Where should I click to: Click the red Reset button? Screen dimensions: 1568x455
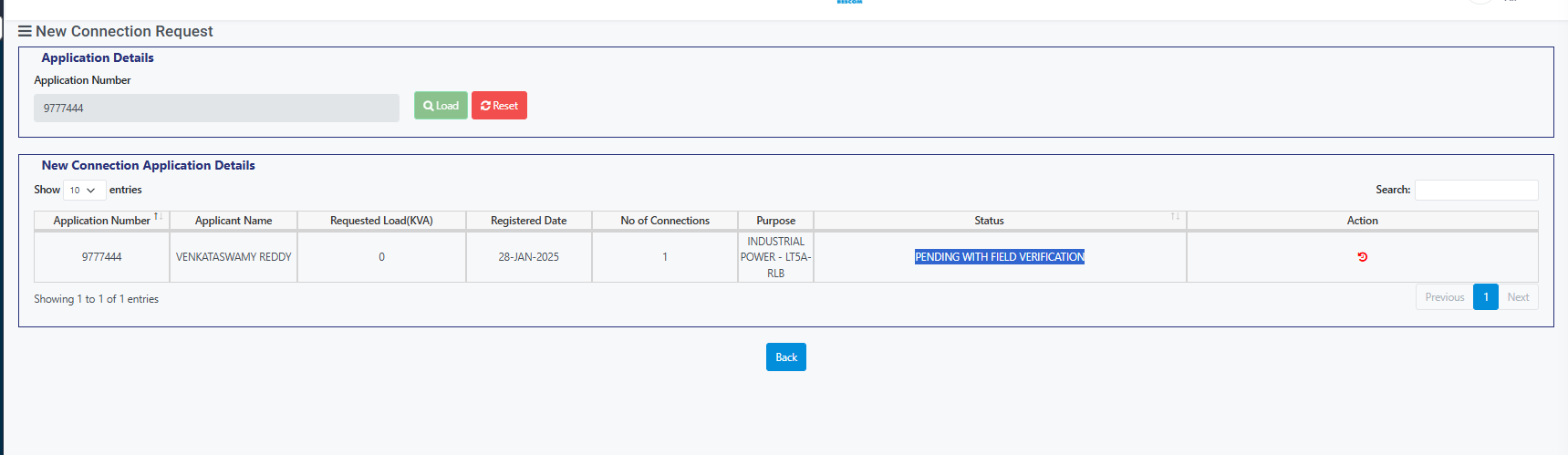point(499,106)
